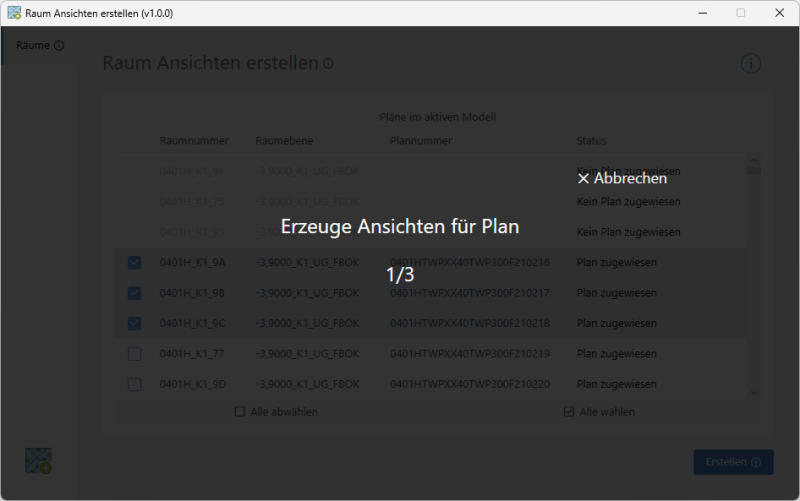Toggle the Alle wählen checkbox
The width and height of the screenshot is (800, 501).
[x=569, y=412]
